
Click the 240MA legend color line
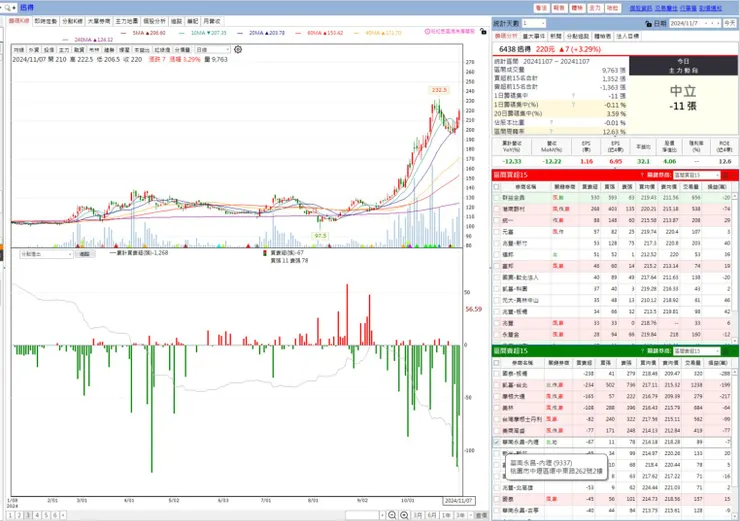coord(66,40)
